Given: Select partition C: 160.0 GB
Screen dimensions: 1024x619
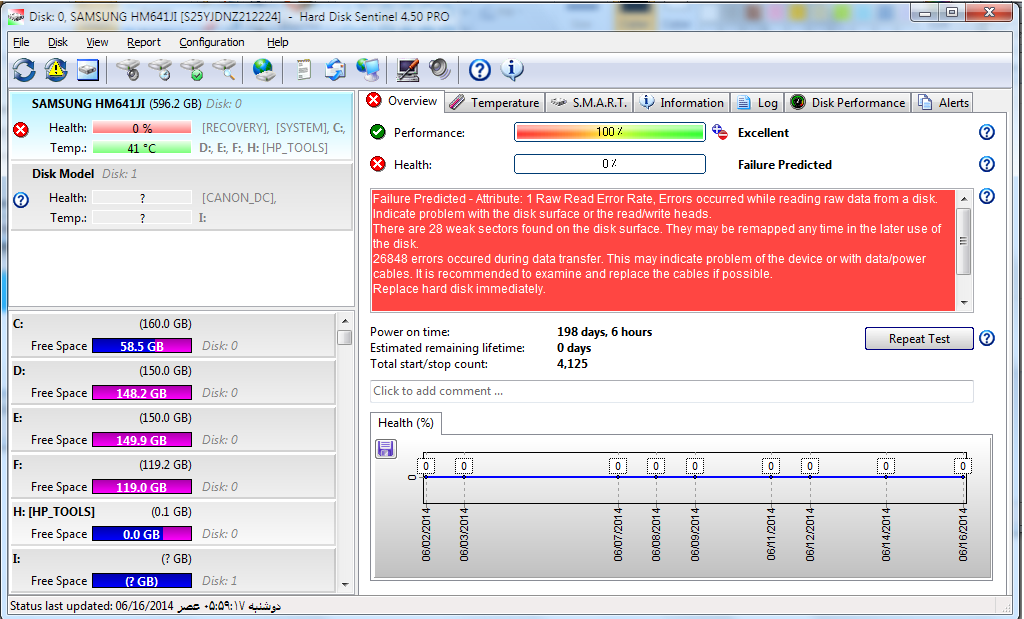Looking at the screenshot, I should 173,335.
